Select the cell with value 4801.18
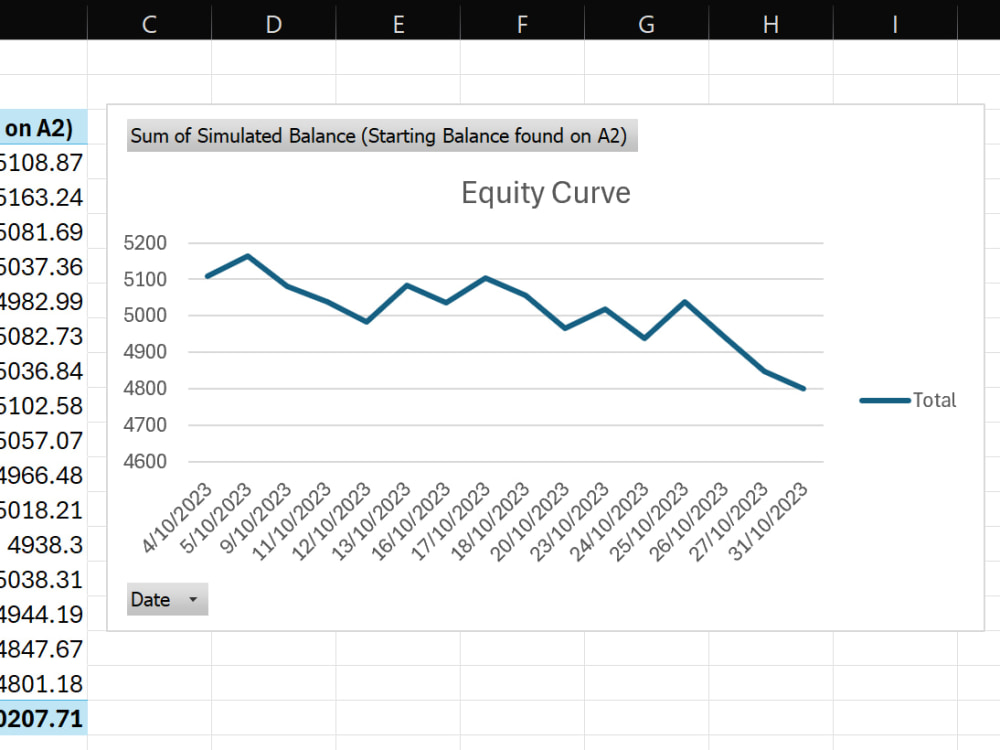 pyautogui.click(x=43, y=684)
